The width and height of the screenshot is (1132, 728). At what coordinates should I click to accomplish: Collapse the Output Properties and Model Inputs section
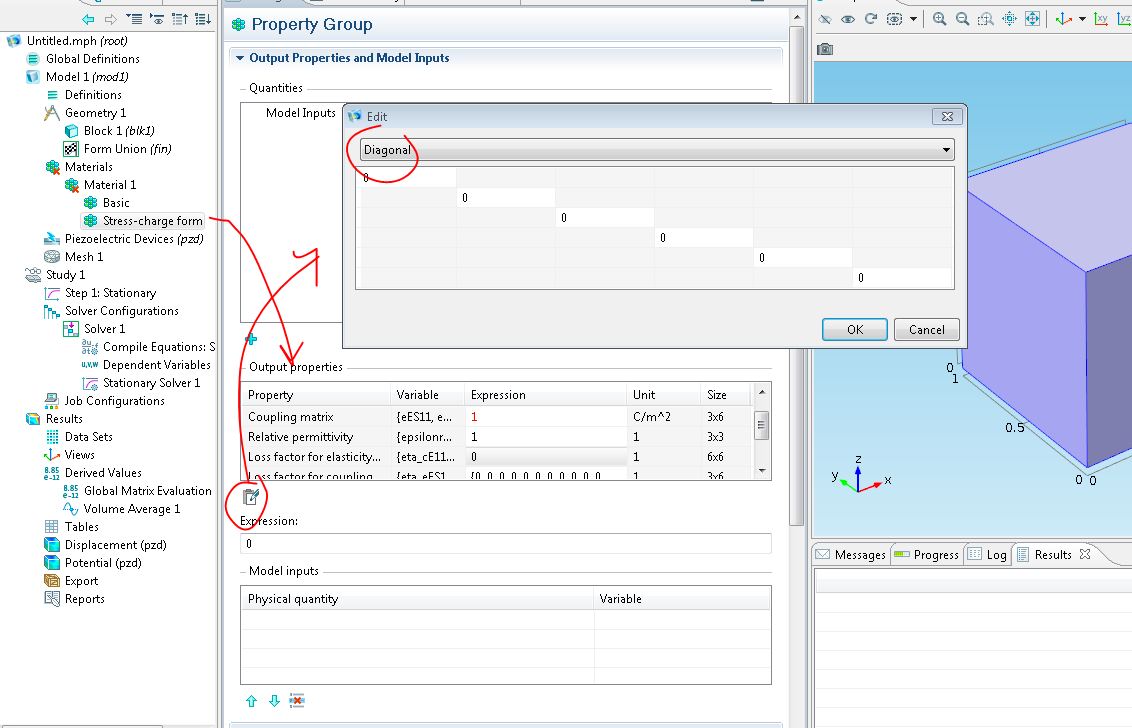[239, 58]
